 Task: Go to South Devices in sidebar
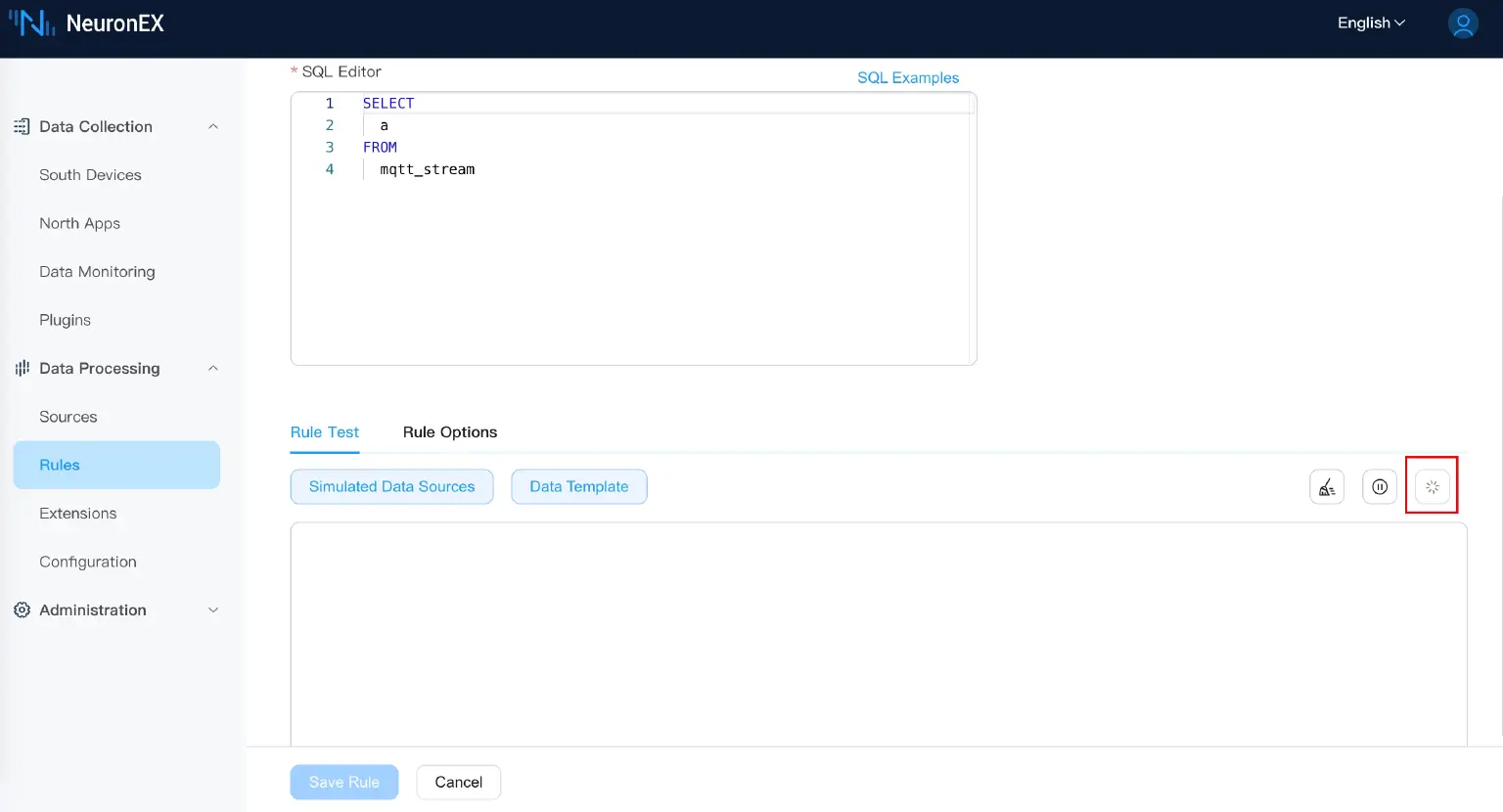tap(90, 175)
